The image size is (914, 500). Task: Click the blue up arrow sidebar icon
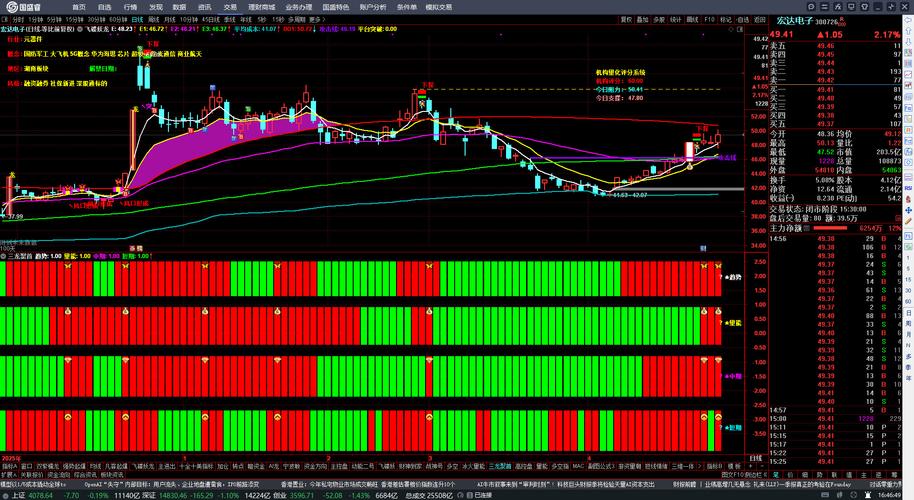[x=908, y=30]
